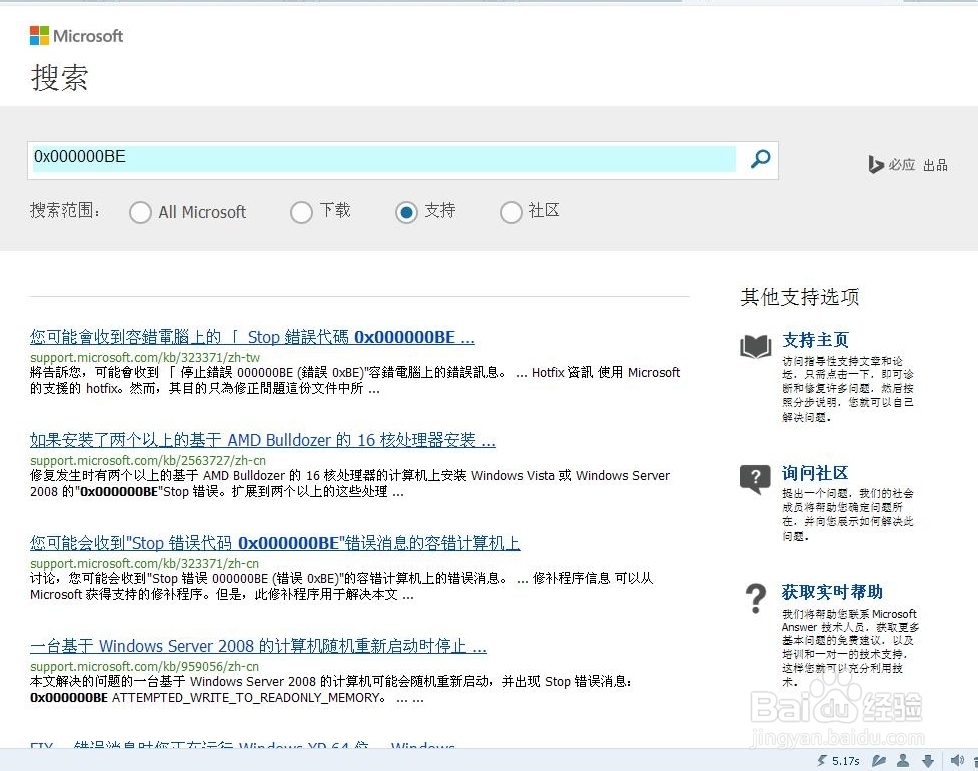
Task: Click the 必应 出品 text
Action: (x=918, y=165)
